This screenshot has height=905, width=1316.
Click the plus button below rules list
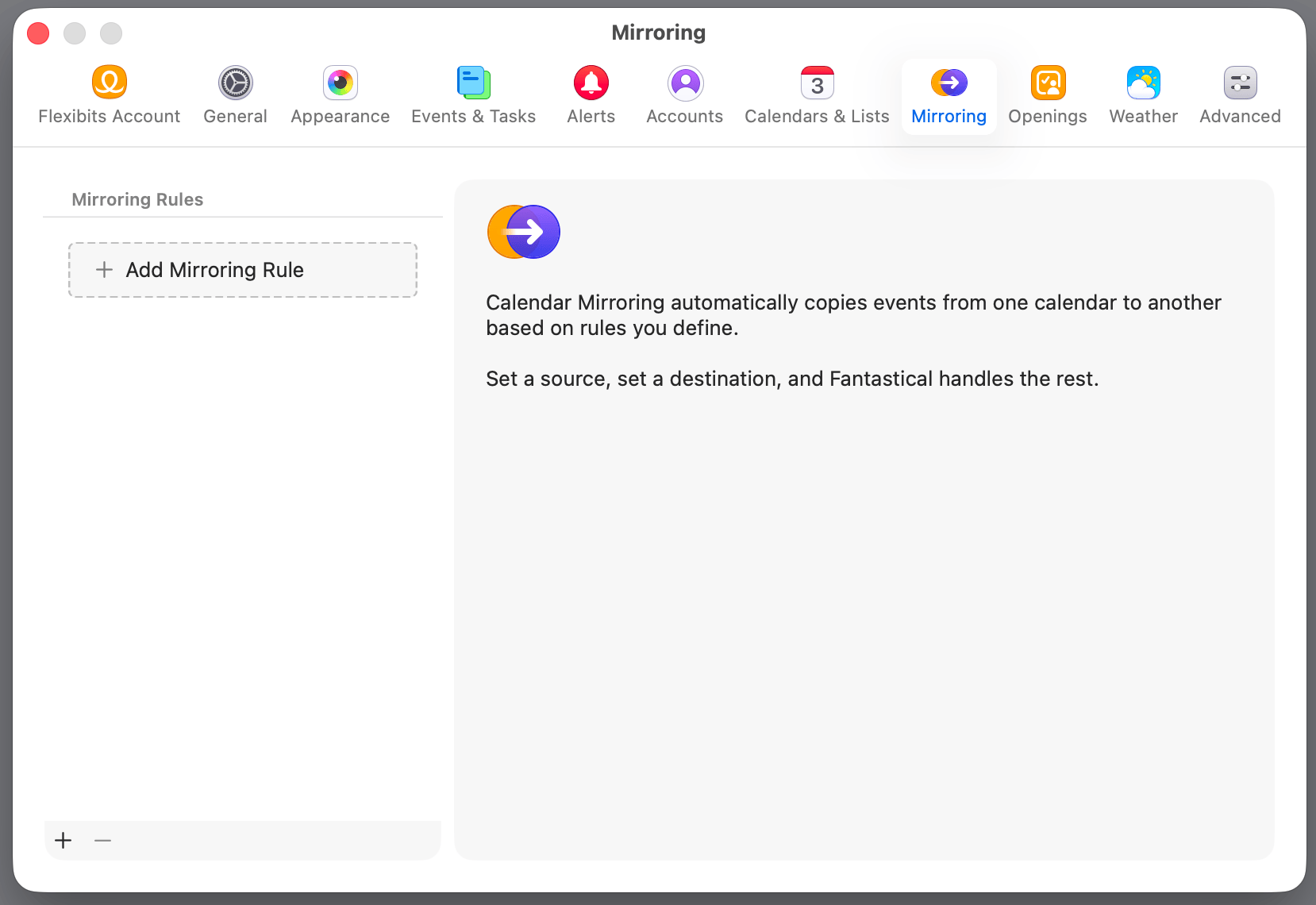pyautogui.click(x=63, y=840)
